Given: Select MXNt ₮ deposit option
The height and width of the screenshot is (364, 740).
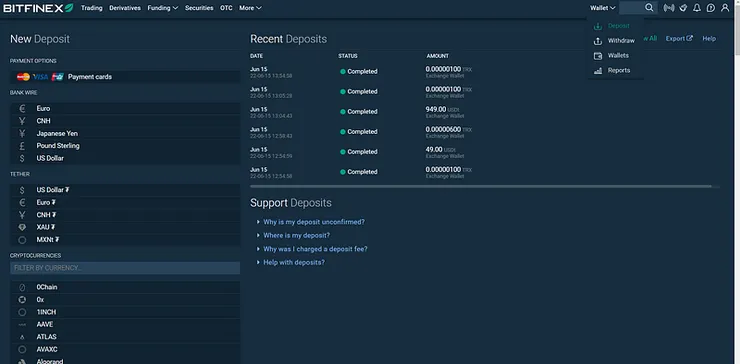Looking at the screenshot, I should [125, 240].
